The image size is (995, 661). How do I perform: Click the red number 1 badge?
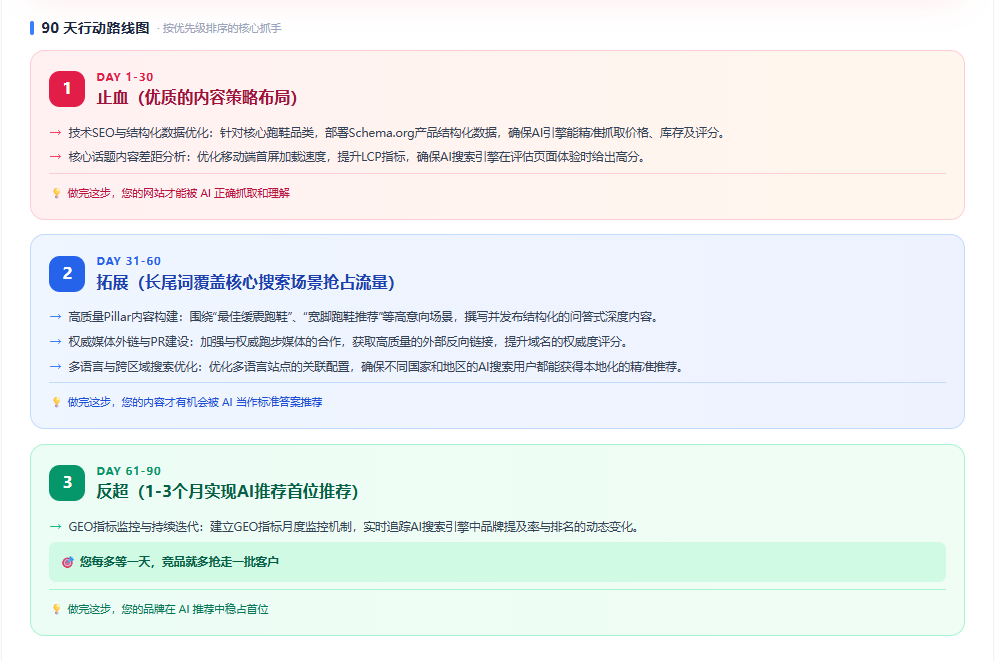(67, 89)
